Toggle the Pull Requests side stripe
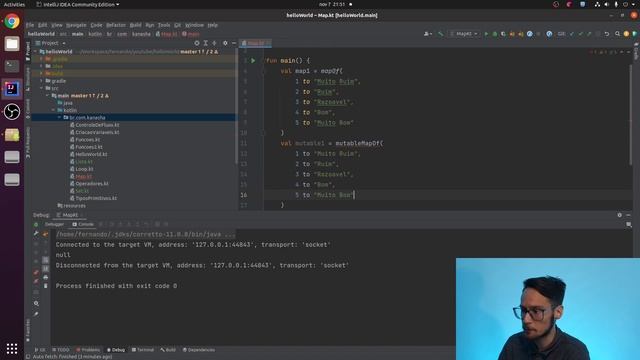This screenshot has height=360, width=640. click(28, 142)
